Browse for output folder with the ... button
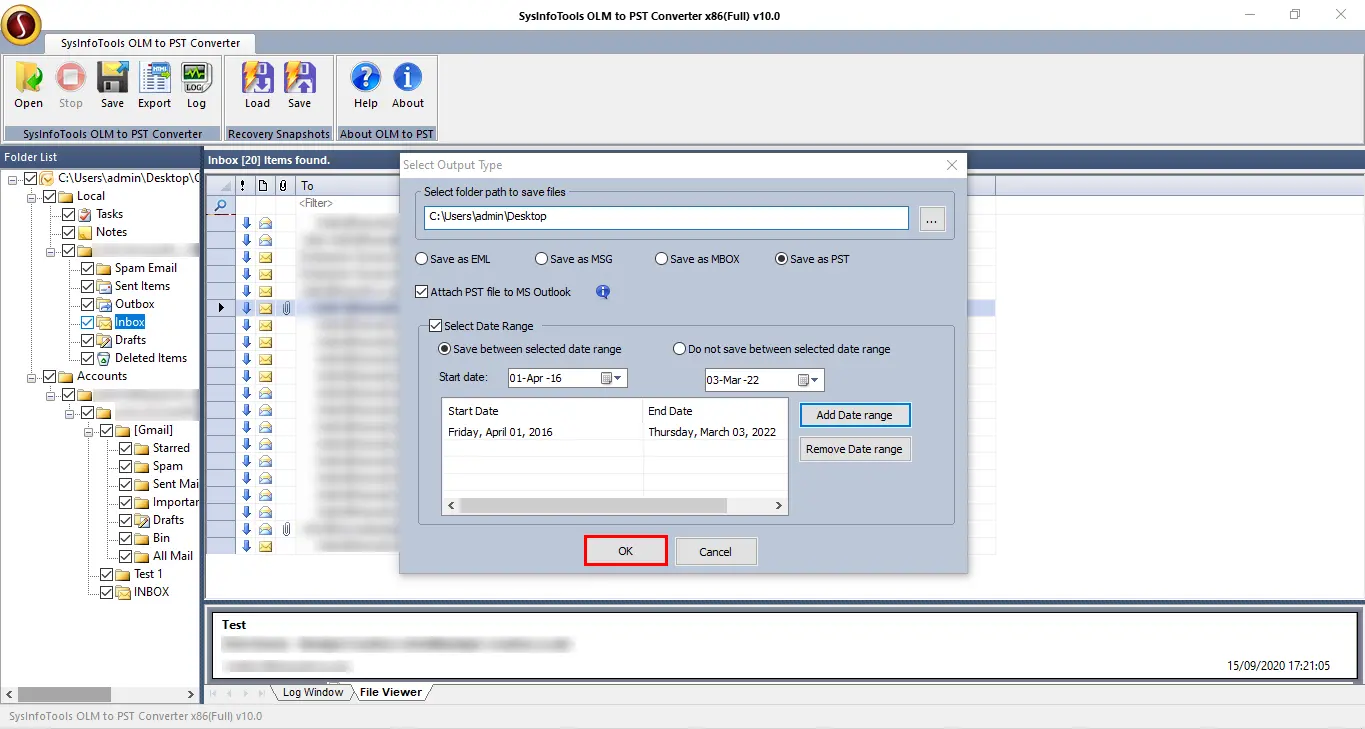The width and height of the screenshot is (1365, 729). [x=932, y=219]
